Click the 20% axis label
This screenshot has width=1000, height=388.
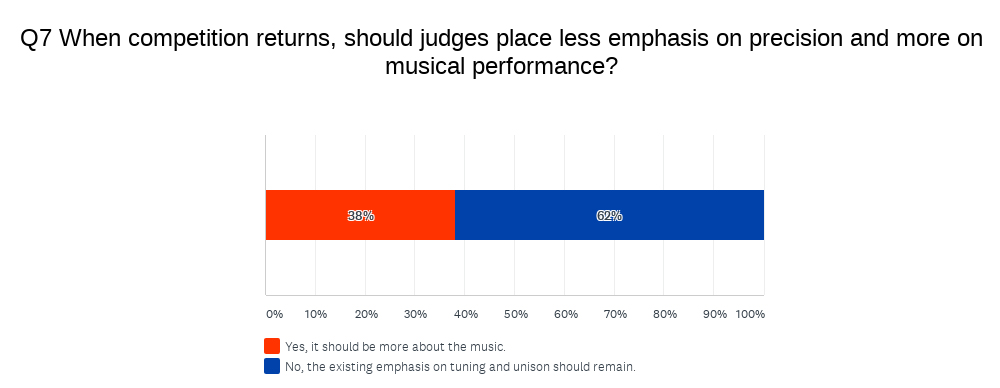(366, 314)
